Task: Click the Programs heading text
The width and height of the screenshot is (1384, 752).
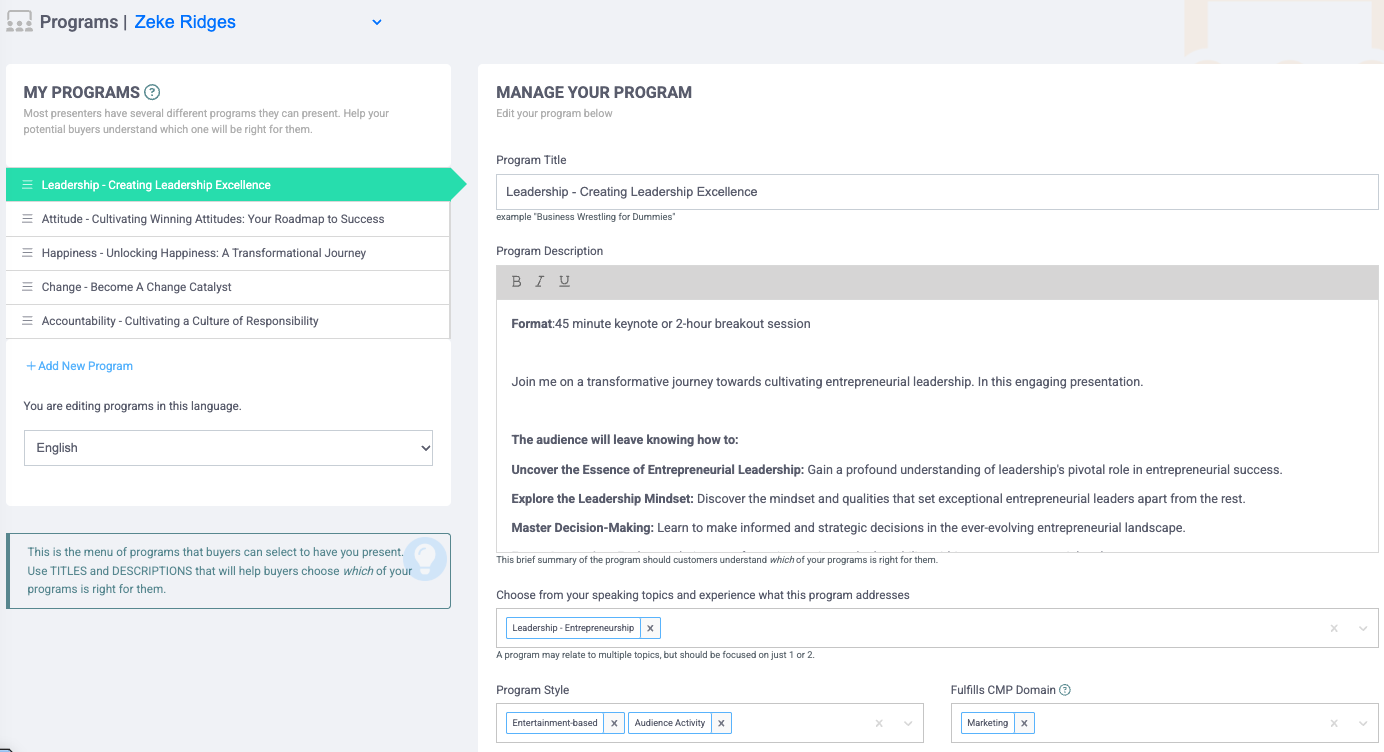Action: pyautogui.click(x=79, y=22)
